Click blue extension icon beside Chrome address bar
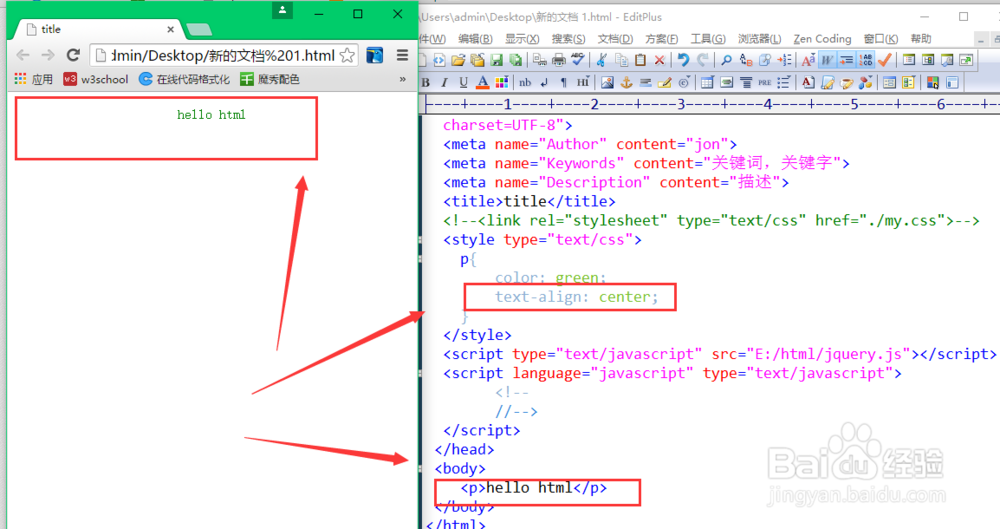This screenshot has height=529, width=1000. tap(375, 56)
